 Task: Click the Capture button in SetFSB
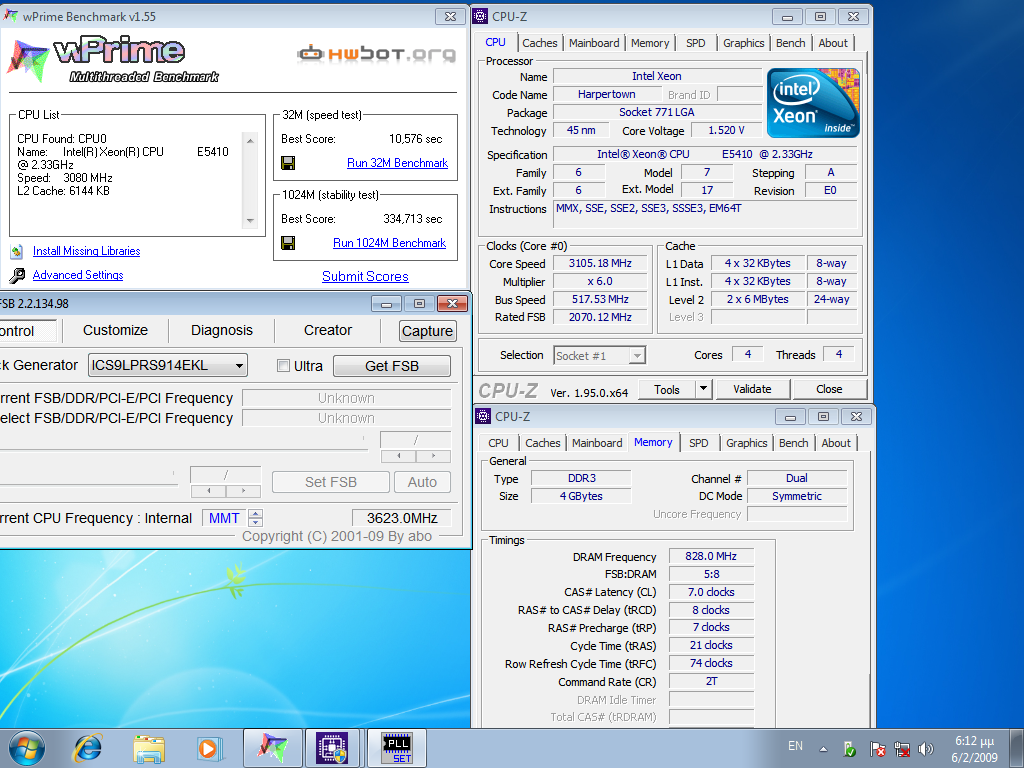(x=427, y=331)
